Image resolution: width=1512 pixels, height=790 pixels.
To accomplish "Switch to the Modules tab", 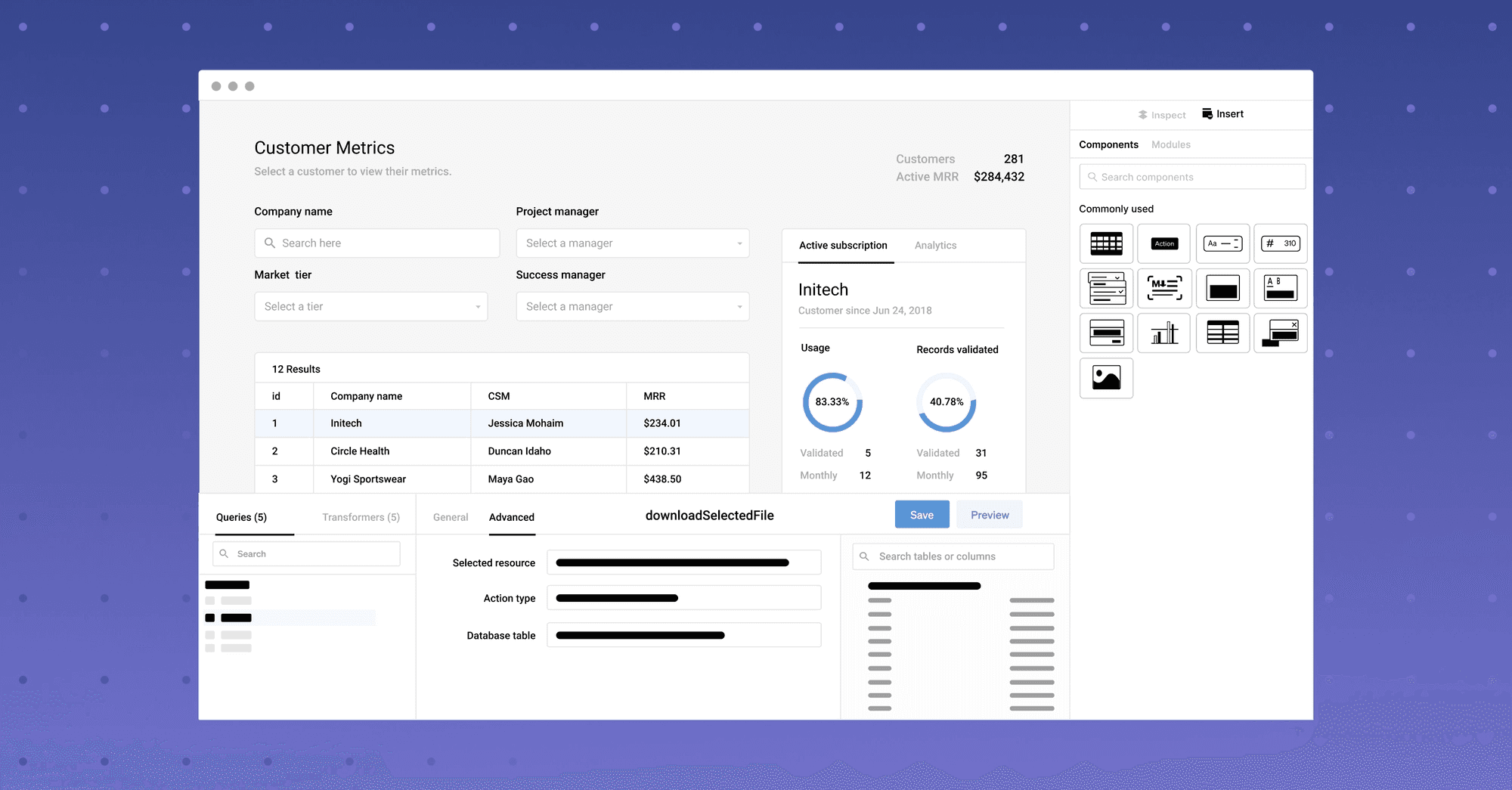I will 1171,144.
